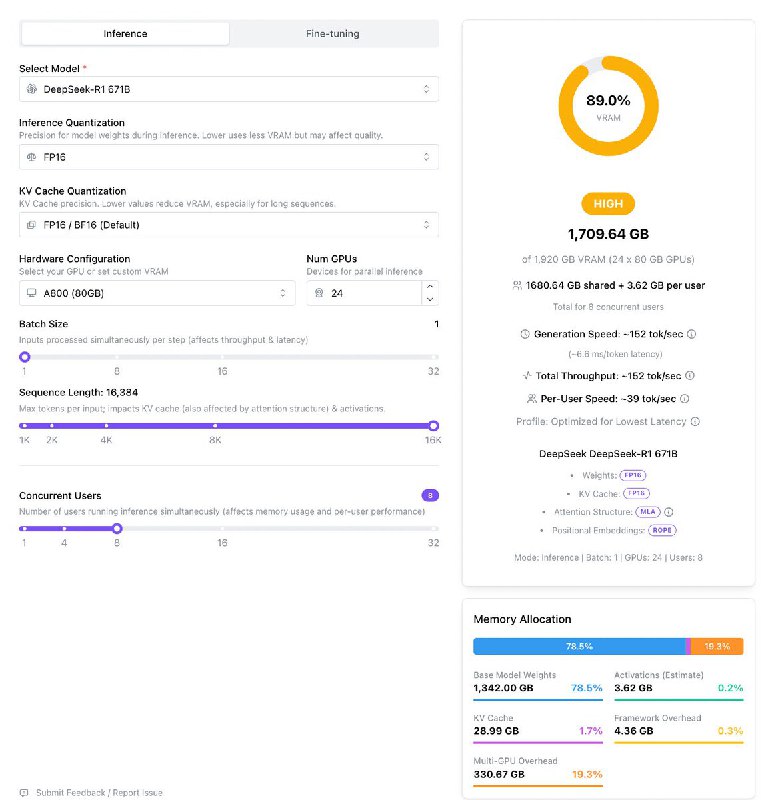Increase Num GPUs using the up arrow
The height and width of the screenshot is (800, 768).
pyautogui.click(x=430, y=288)
